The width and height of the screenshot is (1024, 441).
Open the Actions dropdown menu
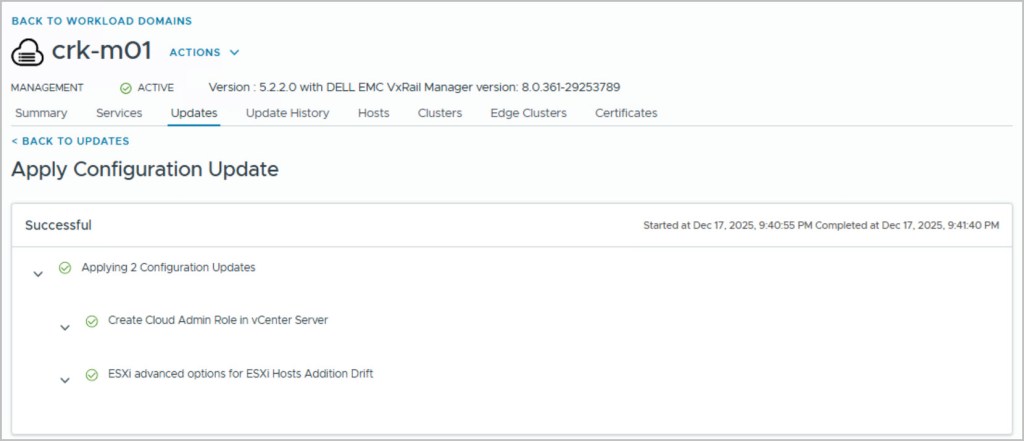[x=204, y=52]
